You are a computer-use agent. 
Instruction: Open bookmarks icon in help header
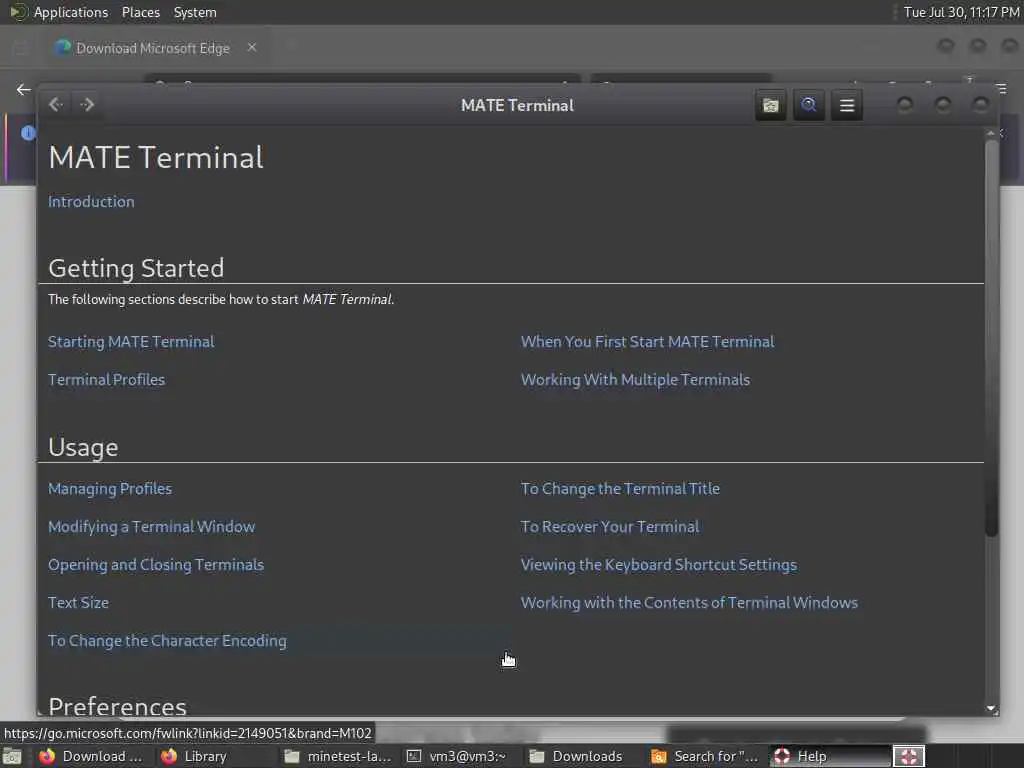pyautogui.click(x=771, y=105)
